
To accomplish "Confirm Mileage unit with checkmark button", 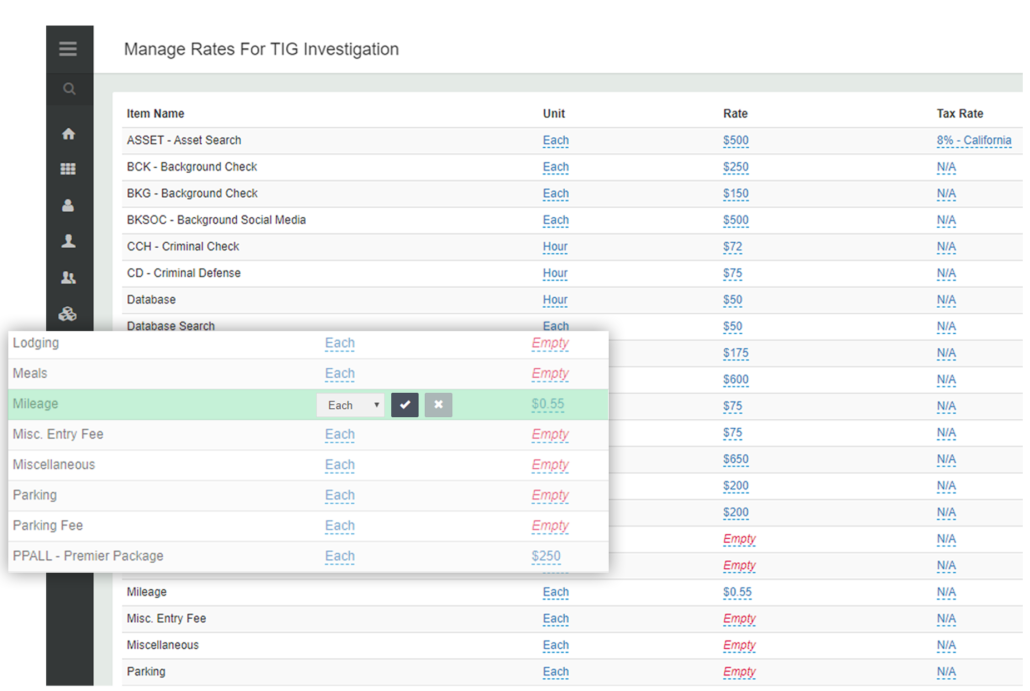I will (x=405, y=405).
